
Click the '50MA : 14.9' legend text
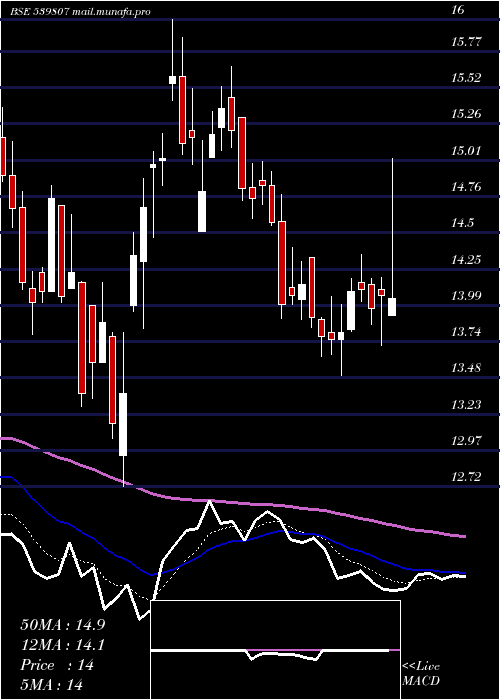[x=63, y=625]
